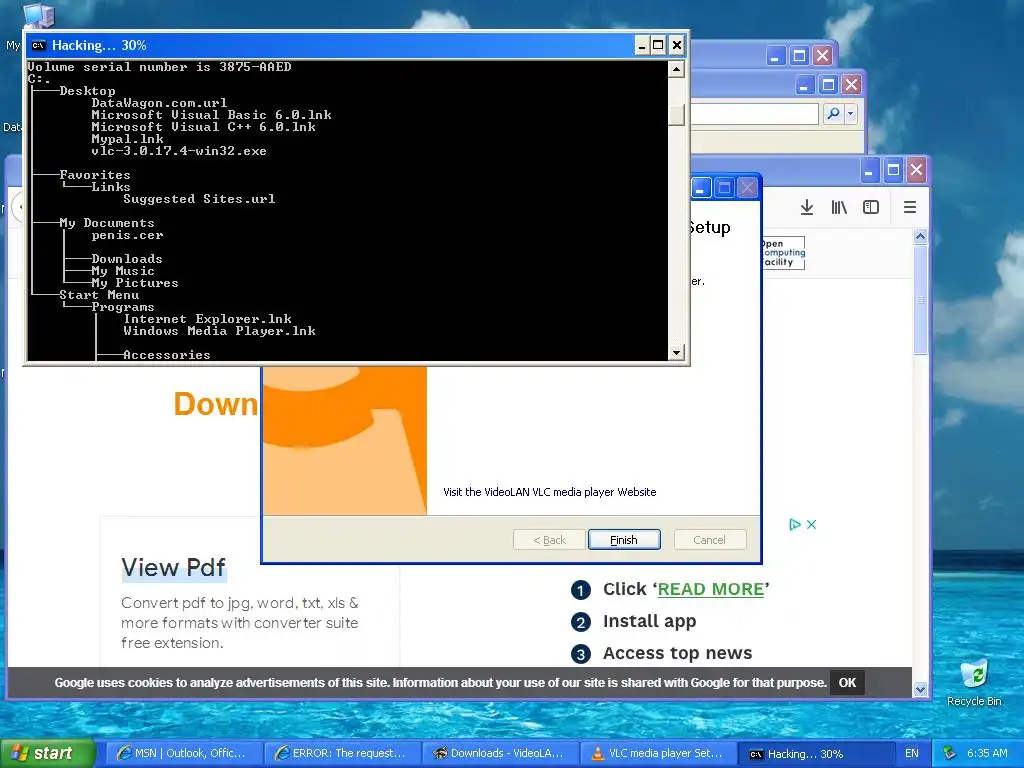
Task: Click the search magnifier icon in the background window
Action: [833, 114]
